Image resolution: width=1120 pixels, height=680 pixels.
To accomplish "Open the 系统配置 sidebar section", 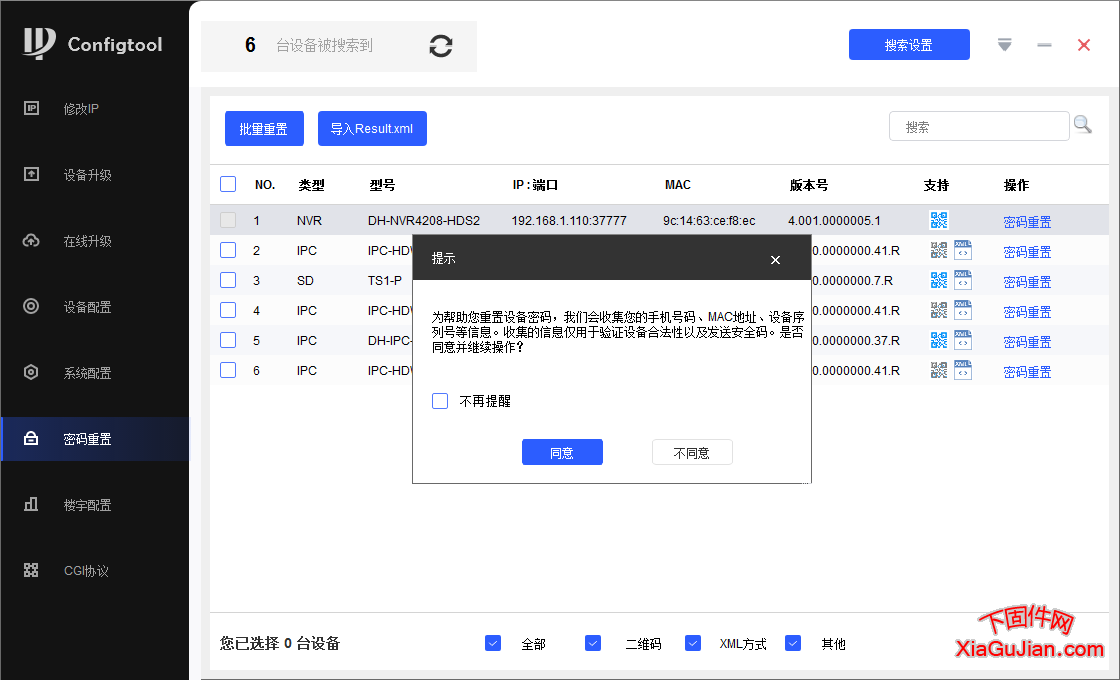I will (94, 373).
